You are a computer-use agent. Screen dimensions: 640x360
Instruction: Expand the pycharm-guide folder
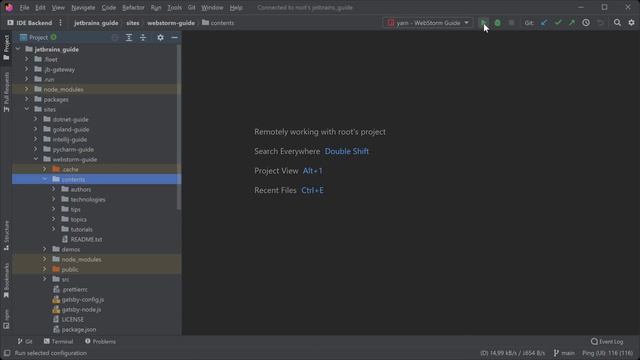[x=36, y=149]
